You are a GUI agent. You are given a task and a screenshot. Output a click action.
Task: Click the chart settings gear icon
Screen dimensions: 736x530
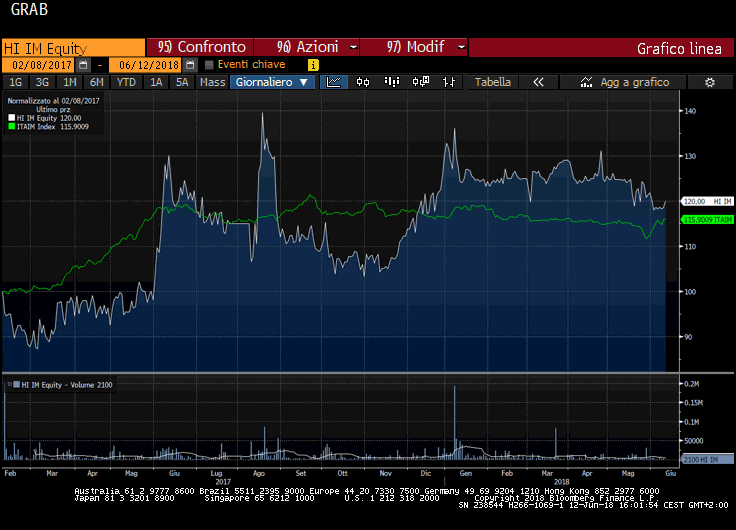pyautogui.click(x=709, y=82)
